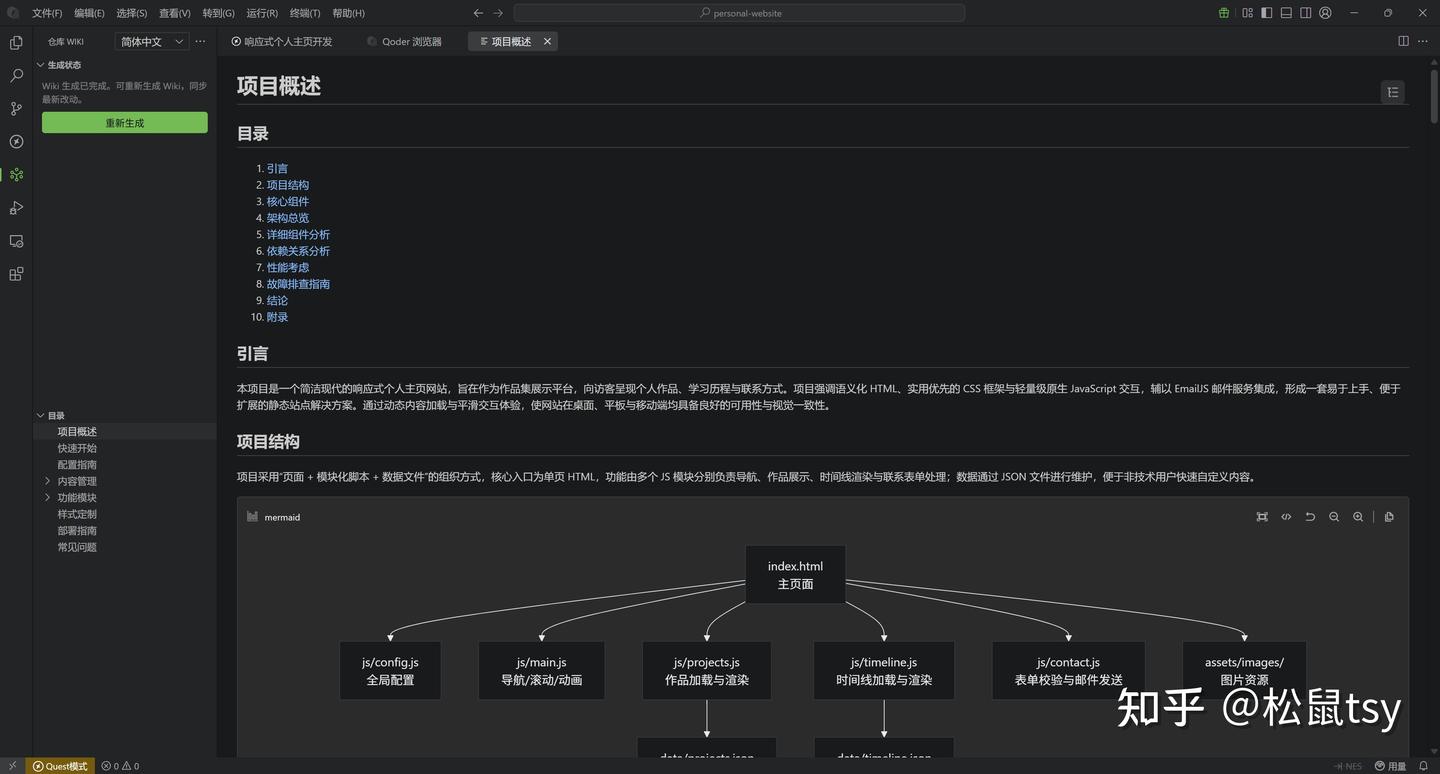This screenshot has height=774, width=1440.
Task: Collapse the 目录 section in the sidebar
Action: (x=54, y=415)
